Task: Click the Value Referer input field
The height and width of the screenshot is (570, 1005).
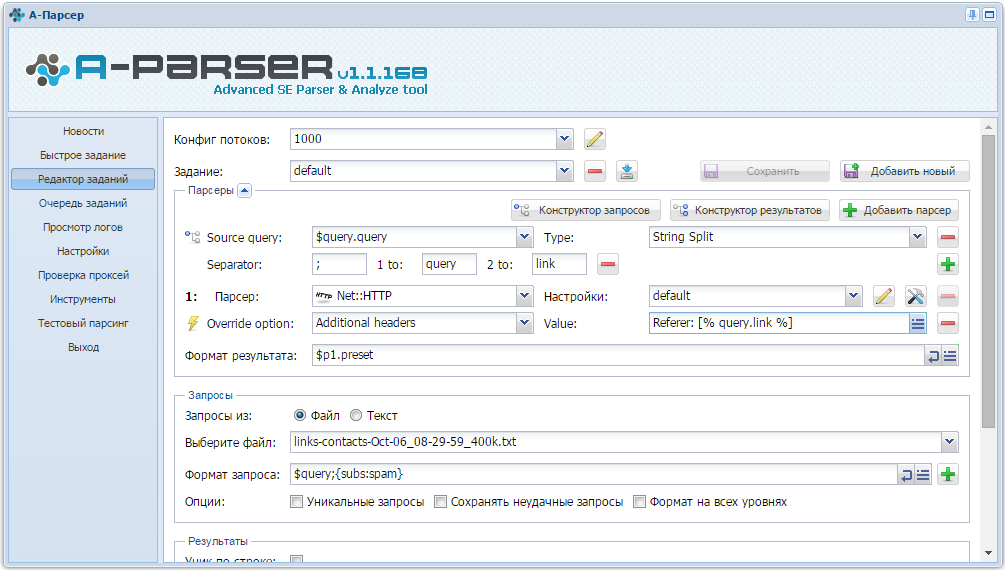Action: click(x=779, y=323)
